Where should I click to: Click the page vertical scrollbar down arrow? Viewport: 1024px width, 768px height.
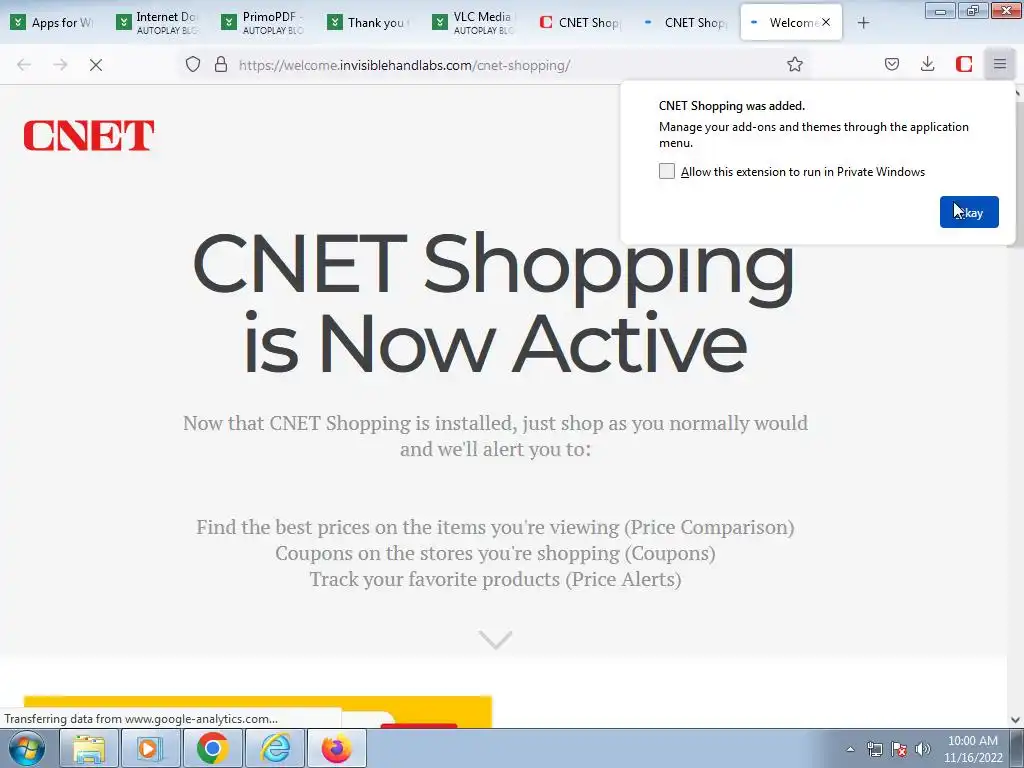(x=1015, y=720)
